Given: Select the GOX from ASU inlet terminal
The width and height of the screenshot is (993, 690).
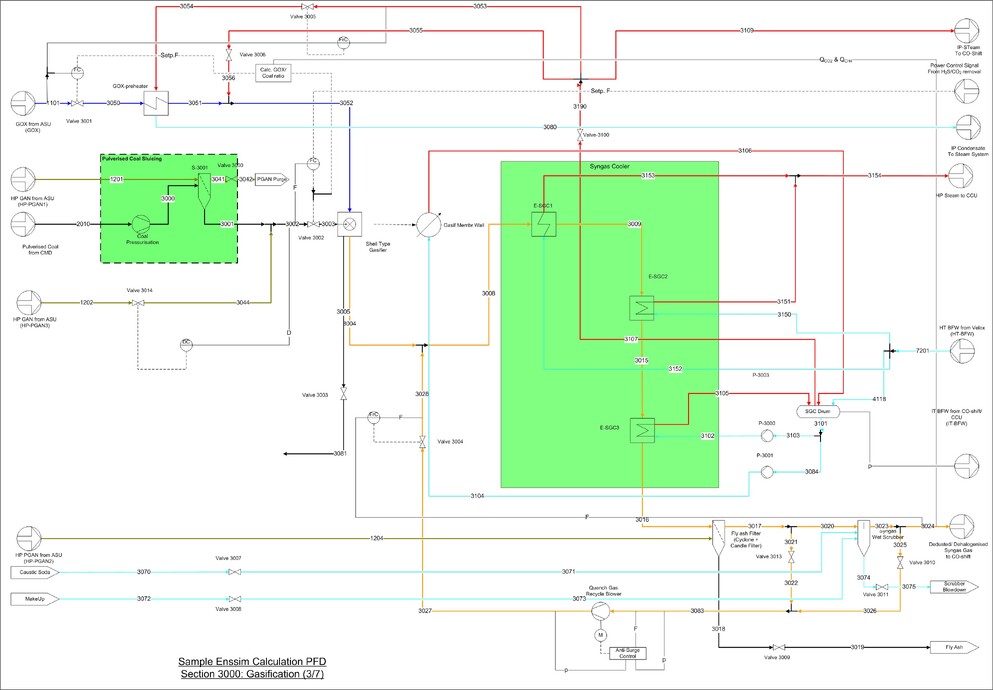Looking at the screenshot, I should click(23, 103).
